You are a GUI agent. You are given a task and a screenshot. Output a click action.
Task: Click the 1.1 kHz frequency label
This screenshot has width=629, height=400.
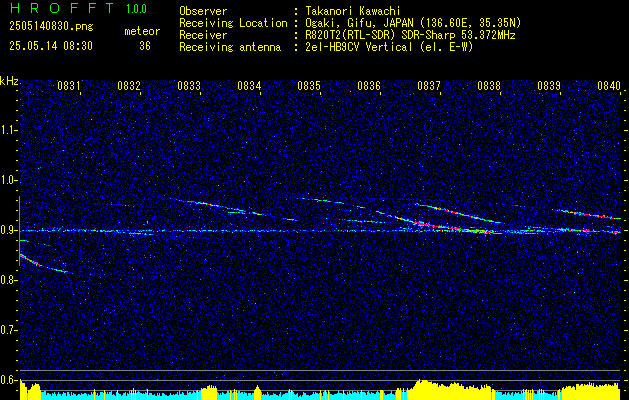coord(9,130)
